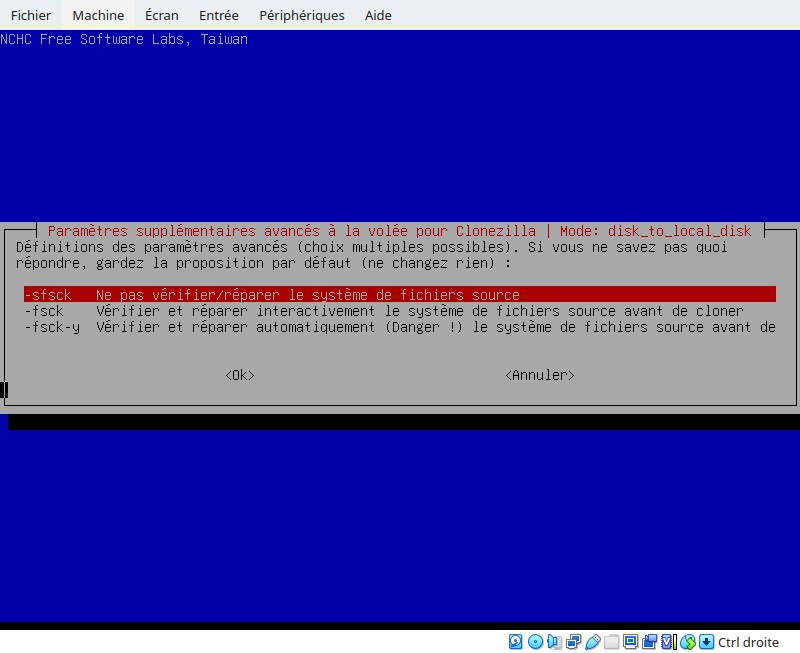Confirm with the <Ok> button
Image resolution: width=800 pixels, height=653 pixels.
click(240, 375)
